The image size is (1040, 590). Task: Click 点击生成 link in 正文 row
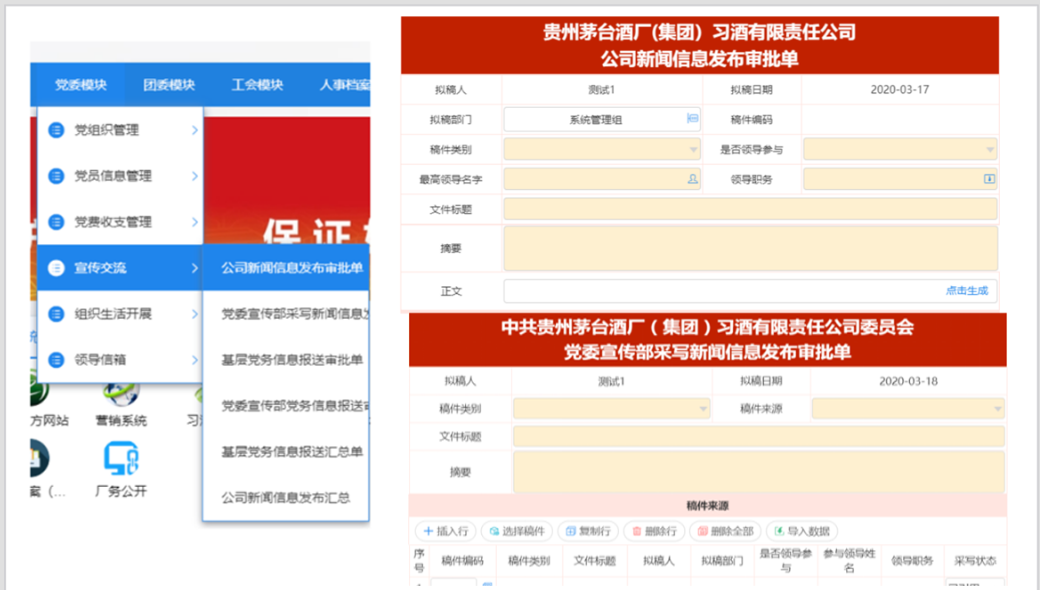966,290
